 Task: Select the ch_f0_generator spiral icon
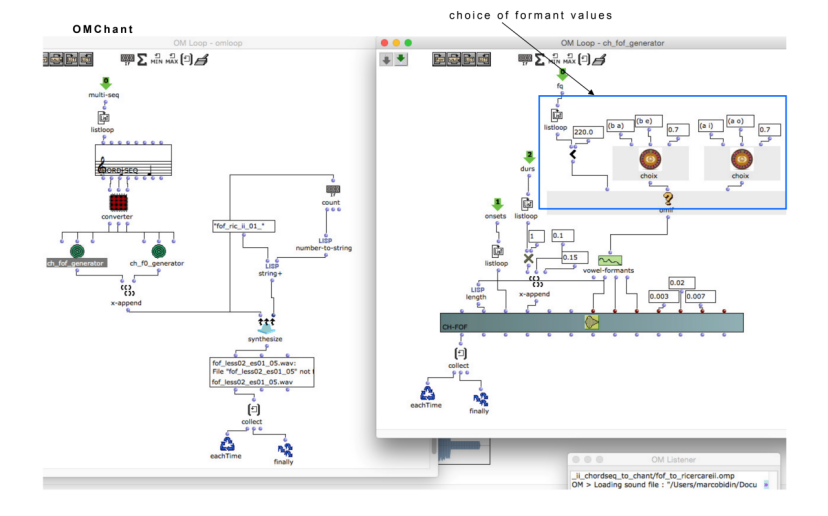coord(159,251)
